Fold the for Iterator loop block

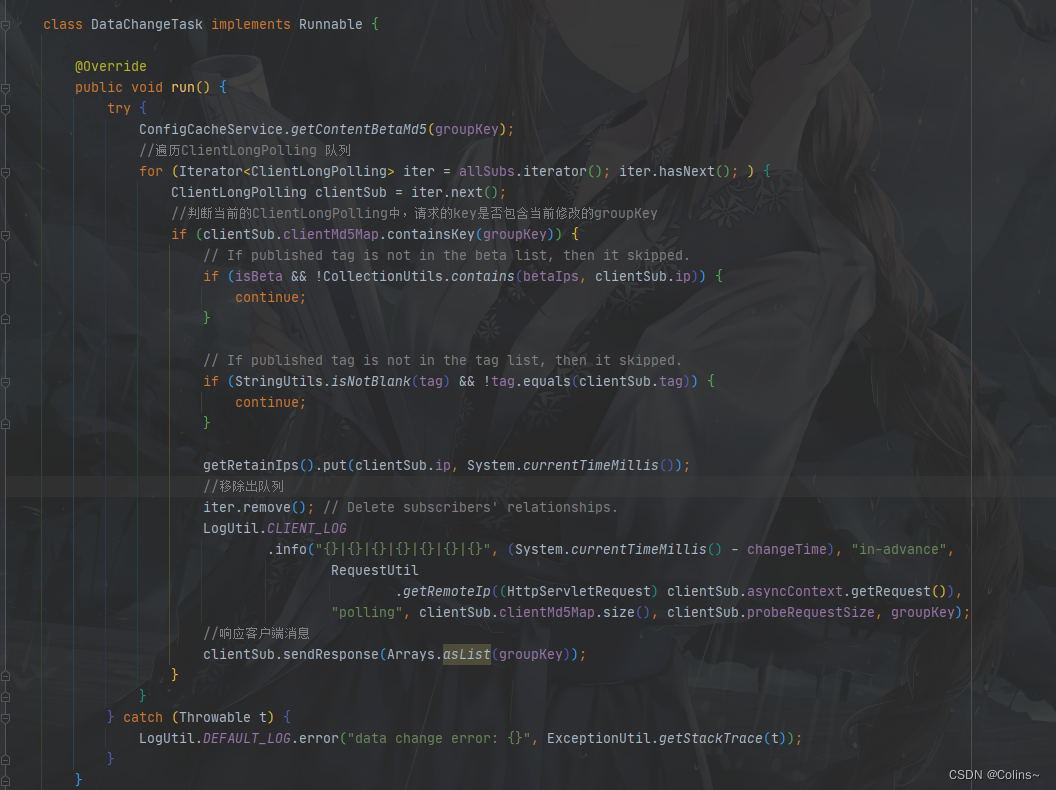[x=5, y=172]
